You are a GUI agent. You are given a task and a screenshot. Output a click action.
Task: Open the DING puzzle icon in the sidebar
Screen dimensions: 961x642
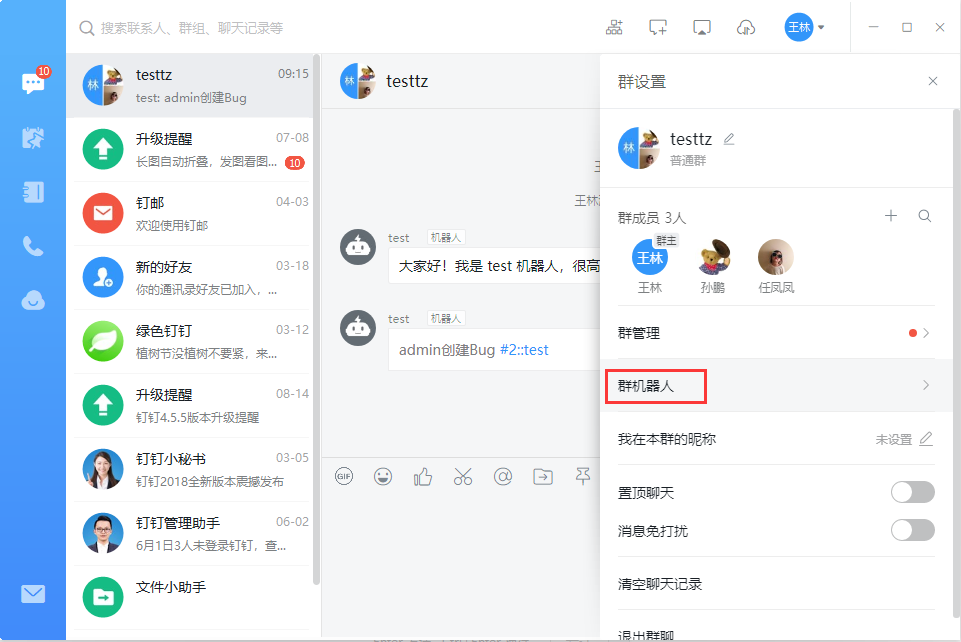click(33, 138)
